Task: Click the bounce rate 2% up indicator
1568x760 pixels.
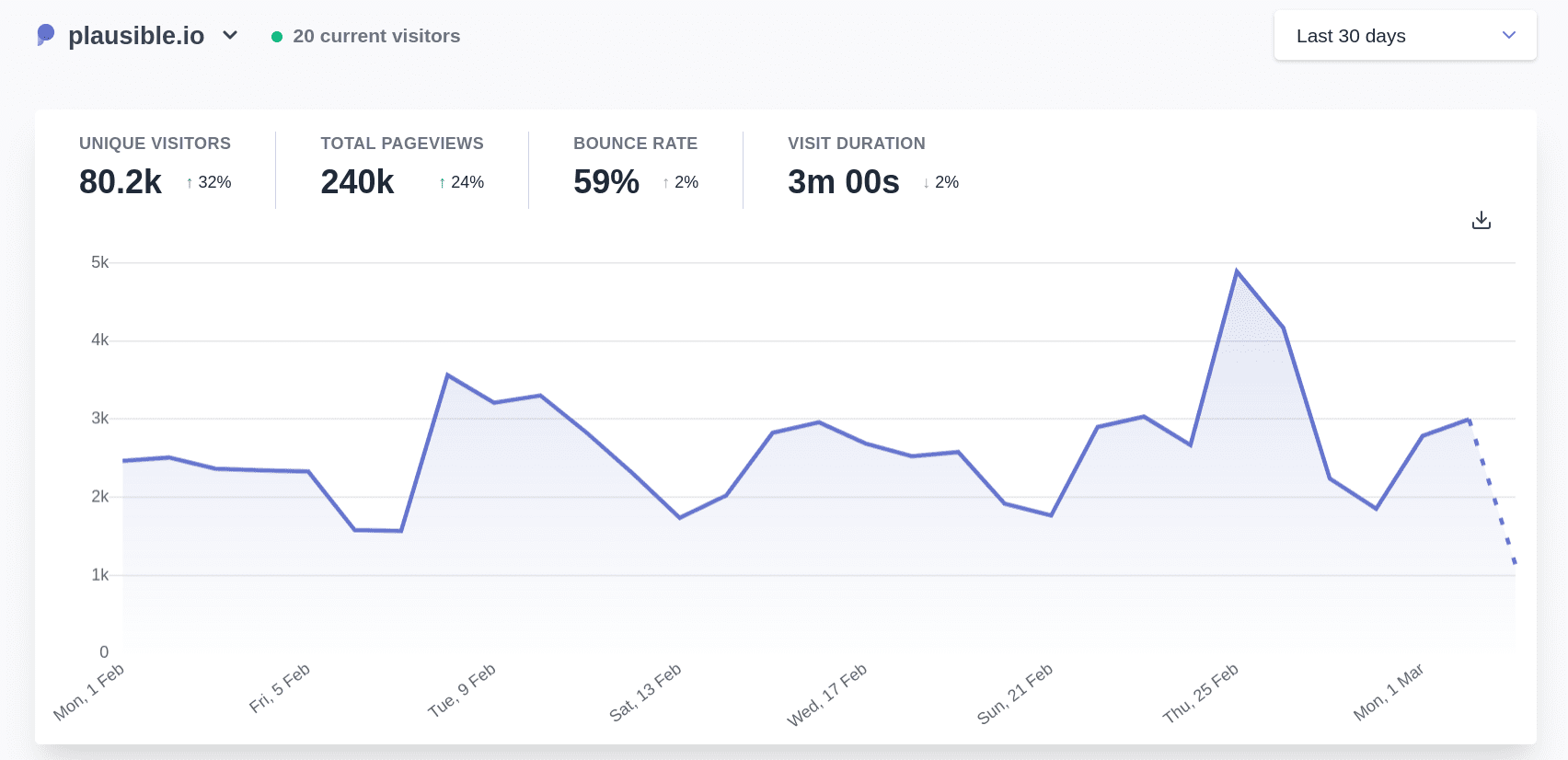Action: [x=680, y=182]
